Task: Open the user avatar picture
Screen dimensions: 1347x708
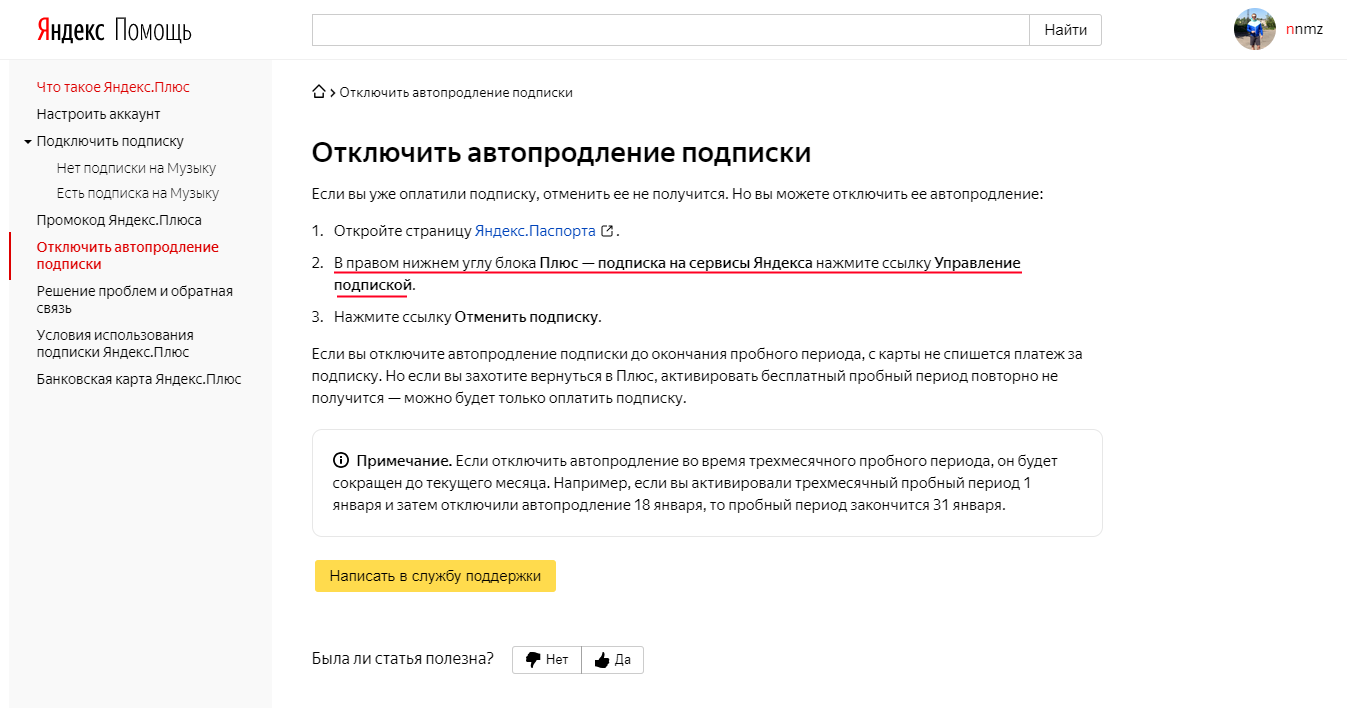Action: (x=1254, y=29)
